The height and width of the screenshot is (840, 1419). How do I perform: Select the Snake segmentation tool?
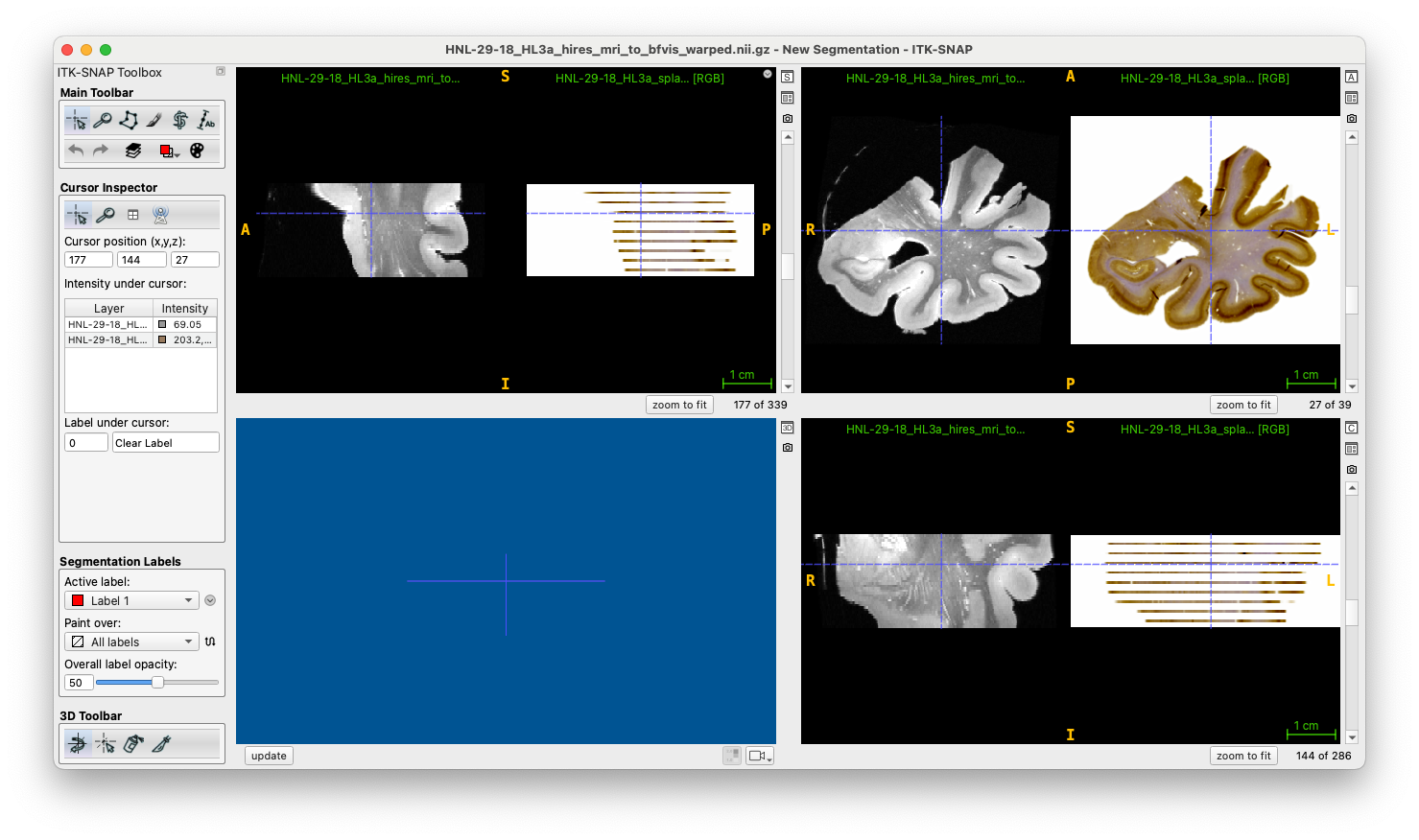[180, 120]
